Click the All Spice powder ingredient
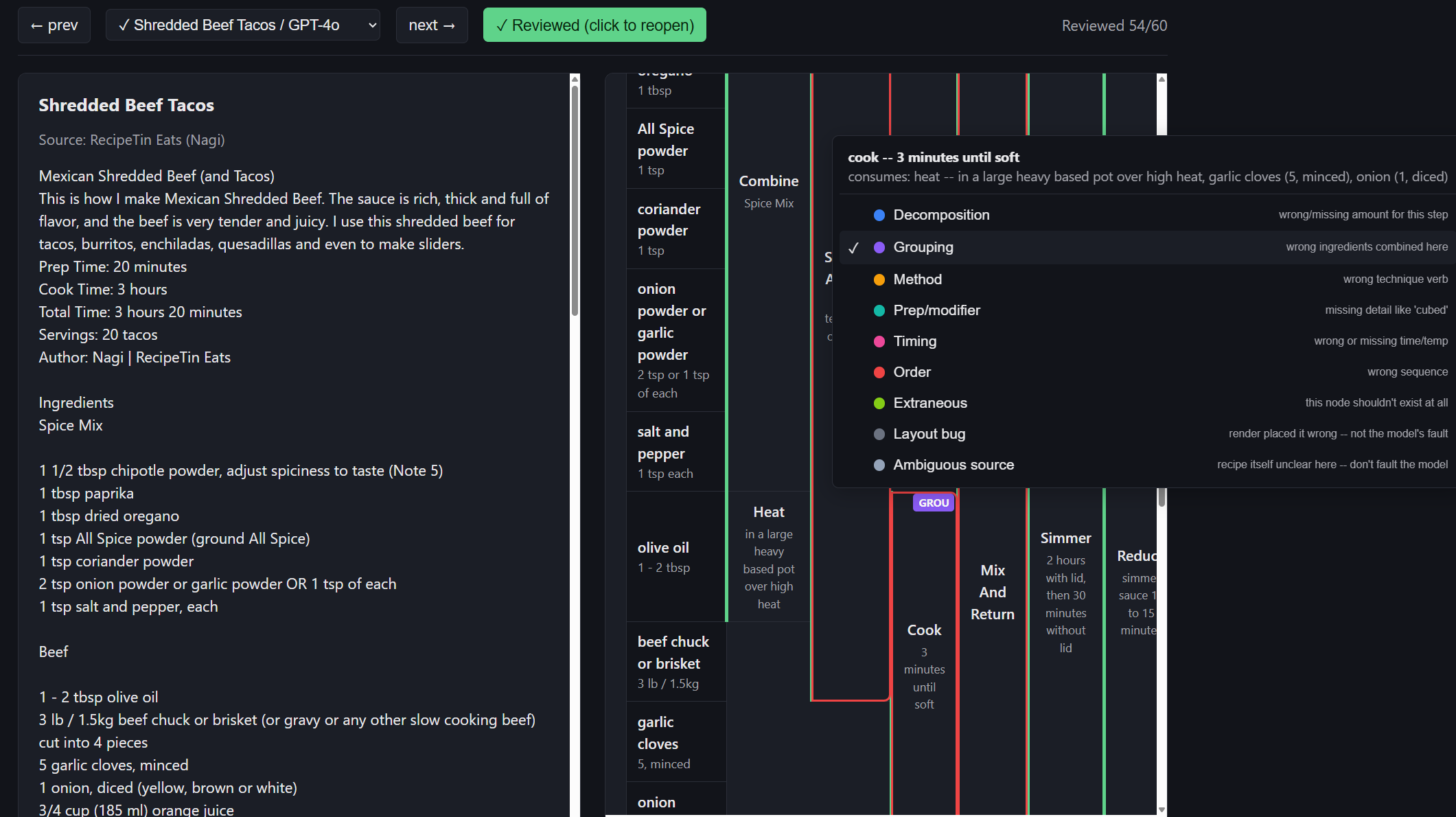Screen dimensions: 1456x817 point(675,148)
